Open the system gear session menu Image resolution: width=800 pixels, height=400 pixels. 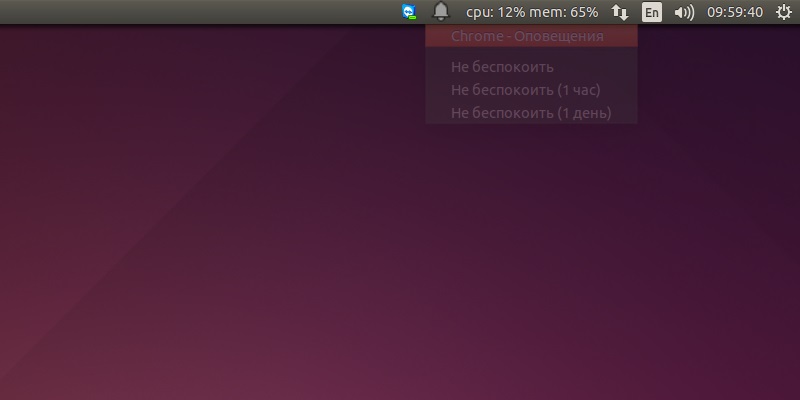tap(783, 12)
